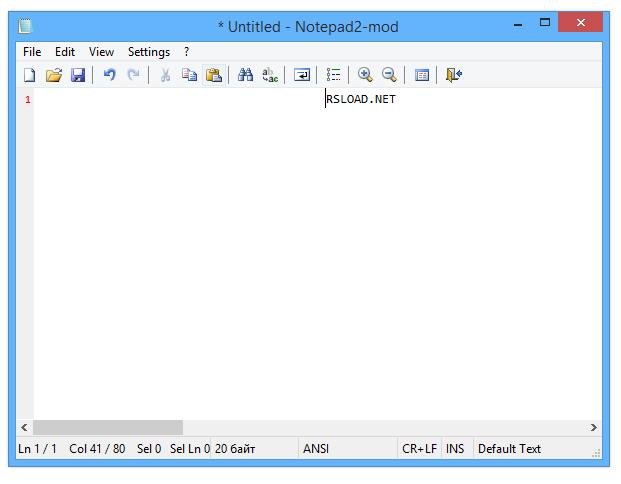This screenshot has width=621, height=484.
Task: Click the Notepad2 application icon in the title bar
Action: coord(25,26)
